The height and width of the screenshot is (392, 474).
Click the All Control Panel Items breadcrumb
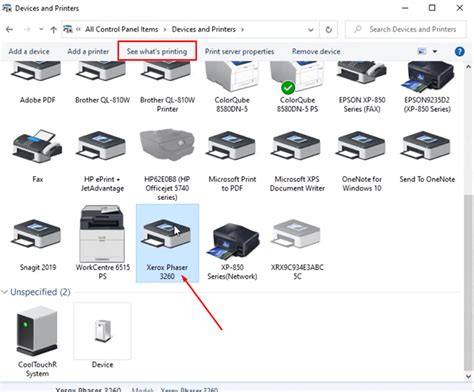click(121, 29)
